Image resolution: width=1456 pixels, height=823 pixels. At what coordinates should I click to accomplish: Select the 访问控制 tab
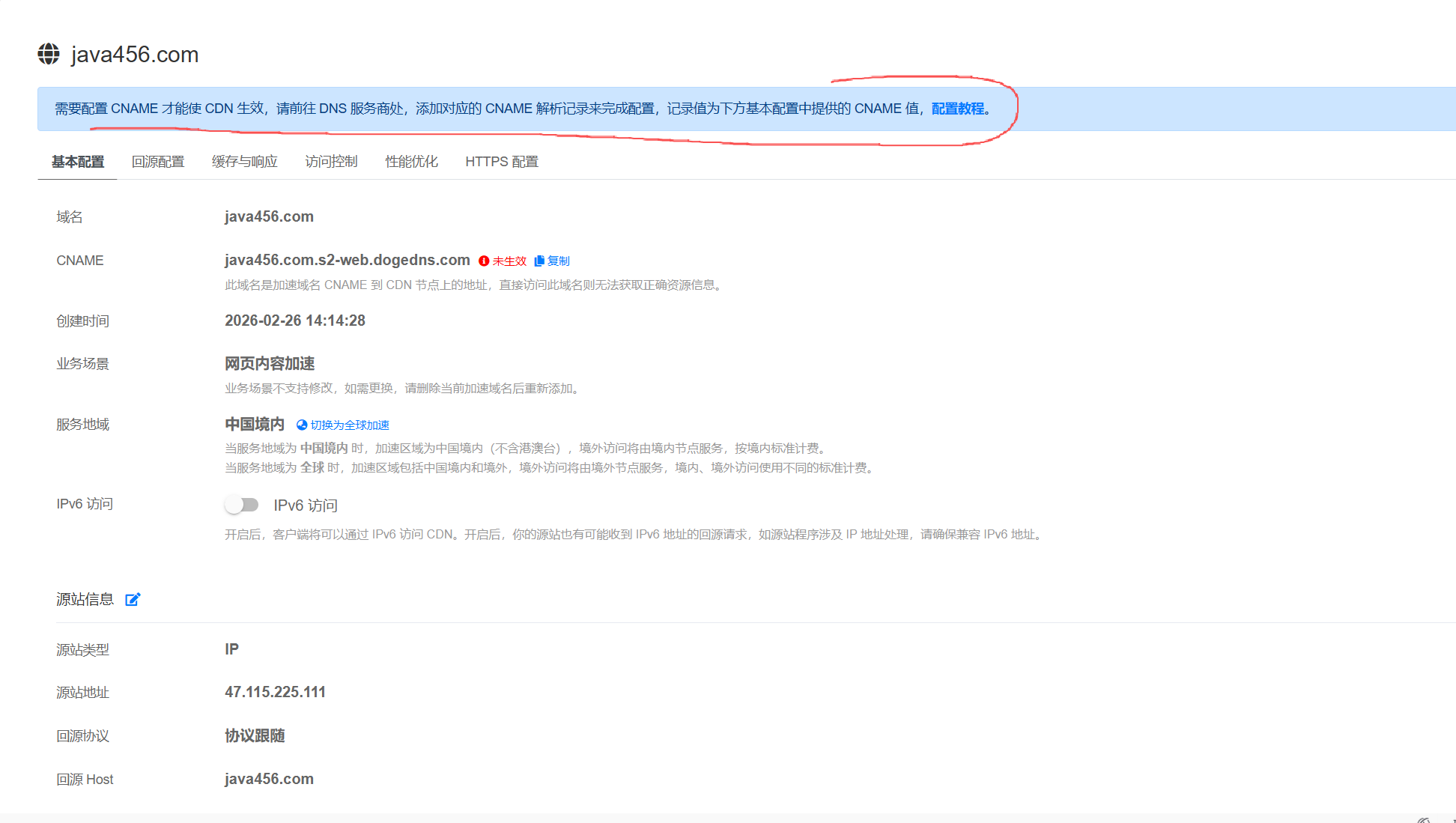point(331,161)
